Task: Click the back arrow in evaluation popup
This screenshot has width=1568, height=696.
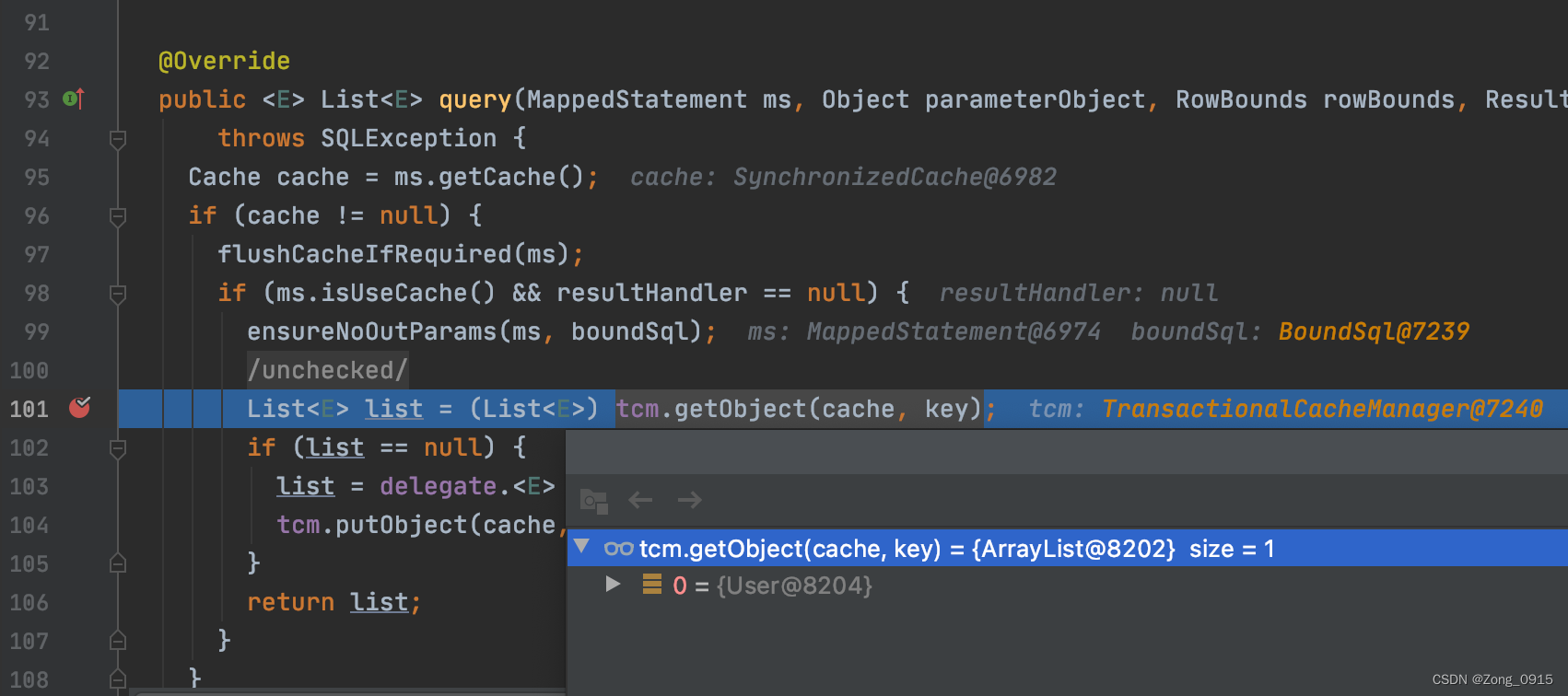Action: tap(640, 500)
